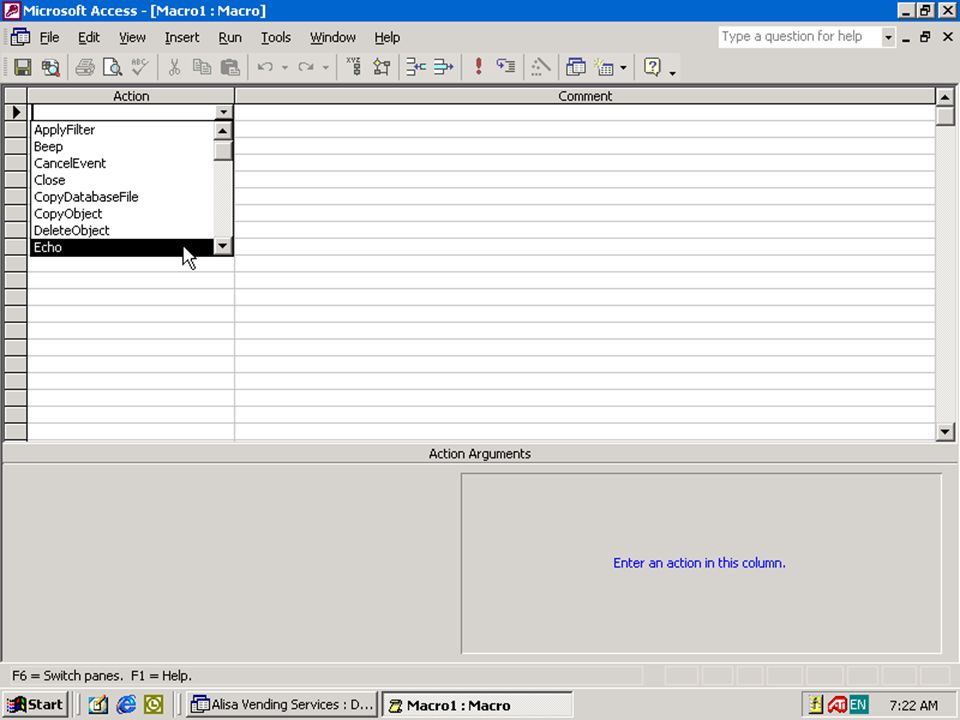Open the Insert menu
The width and height of the screenshot is (960, 720).
[182, 37]
